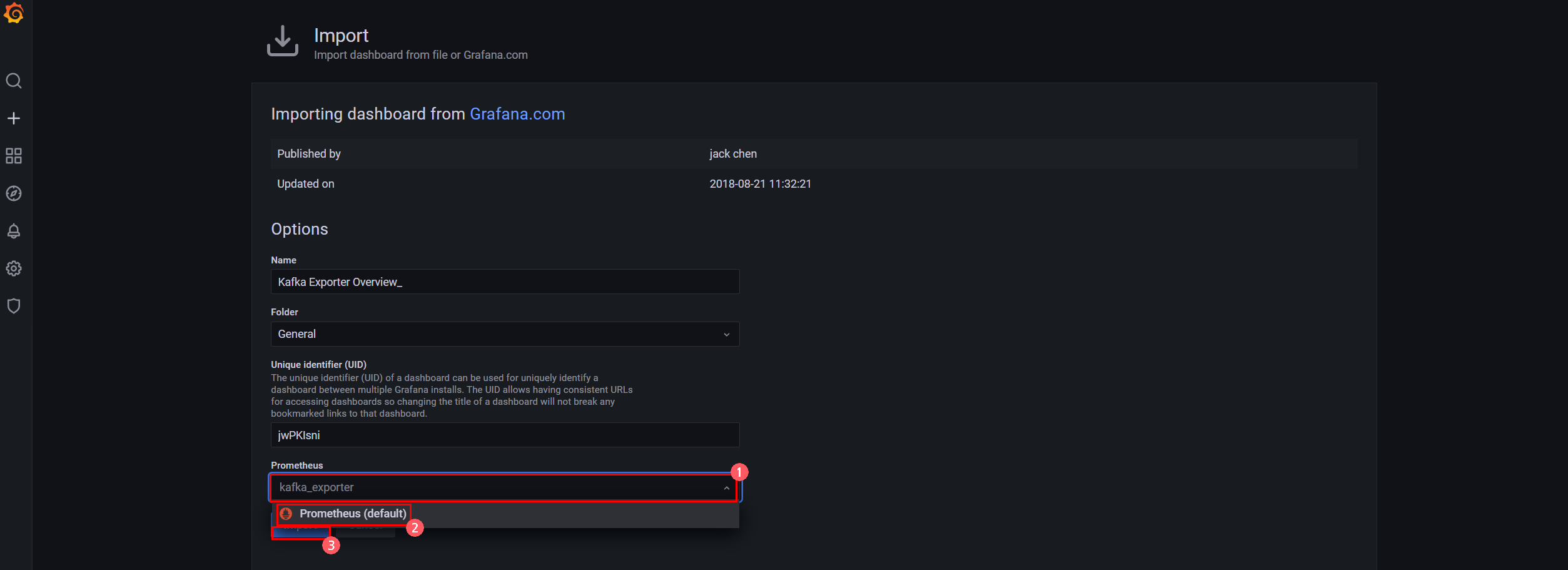This screenshot has width=1568, height=570.
Task: Open the Folder dropdown showing General
Action: click(x=505, y=334)
